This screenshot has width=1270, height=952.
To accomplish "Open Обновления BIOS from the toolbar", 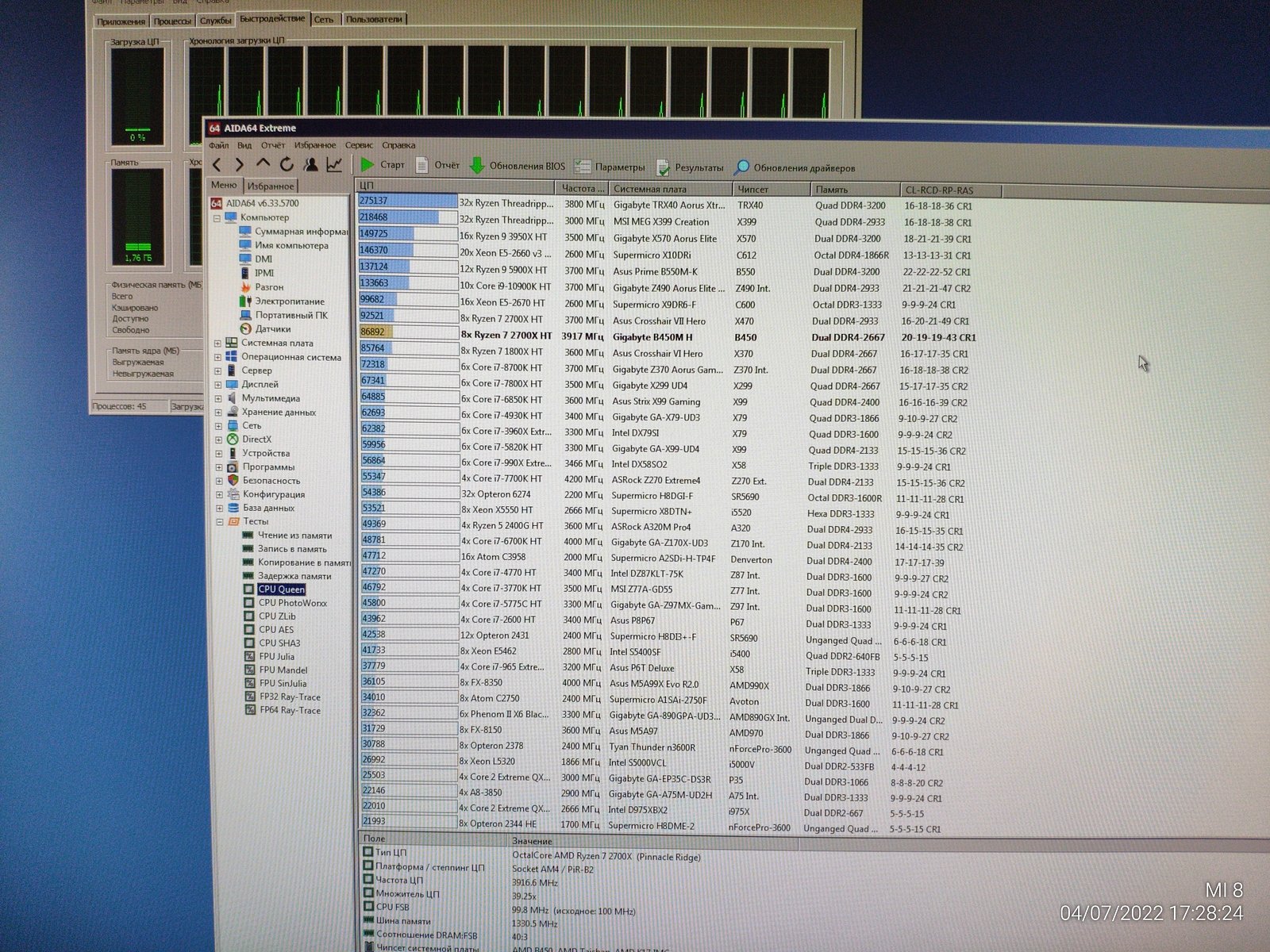I will tap(517, 166).
